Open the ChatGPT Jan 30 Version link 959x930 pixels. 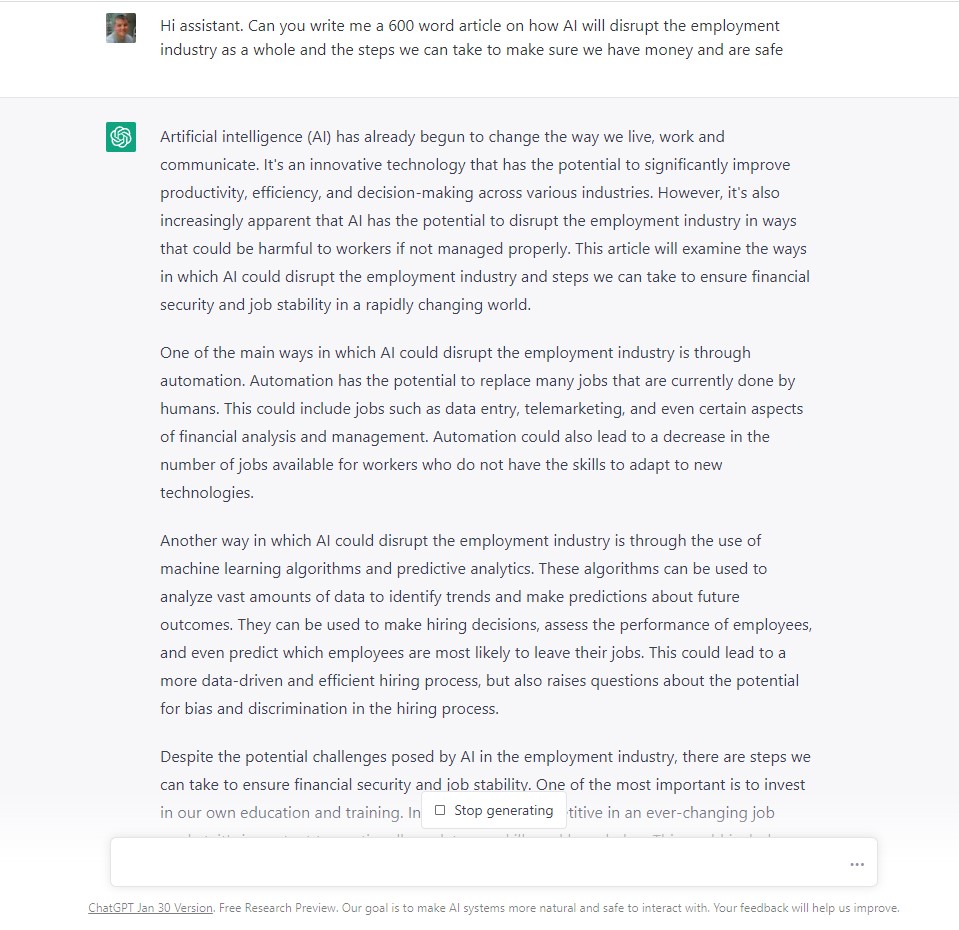150,908
